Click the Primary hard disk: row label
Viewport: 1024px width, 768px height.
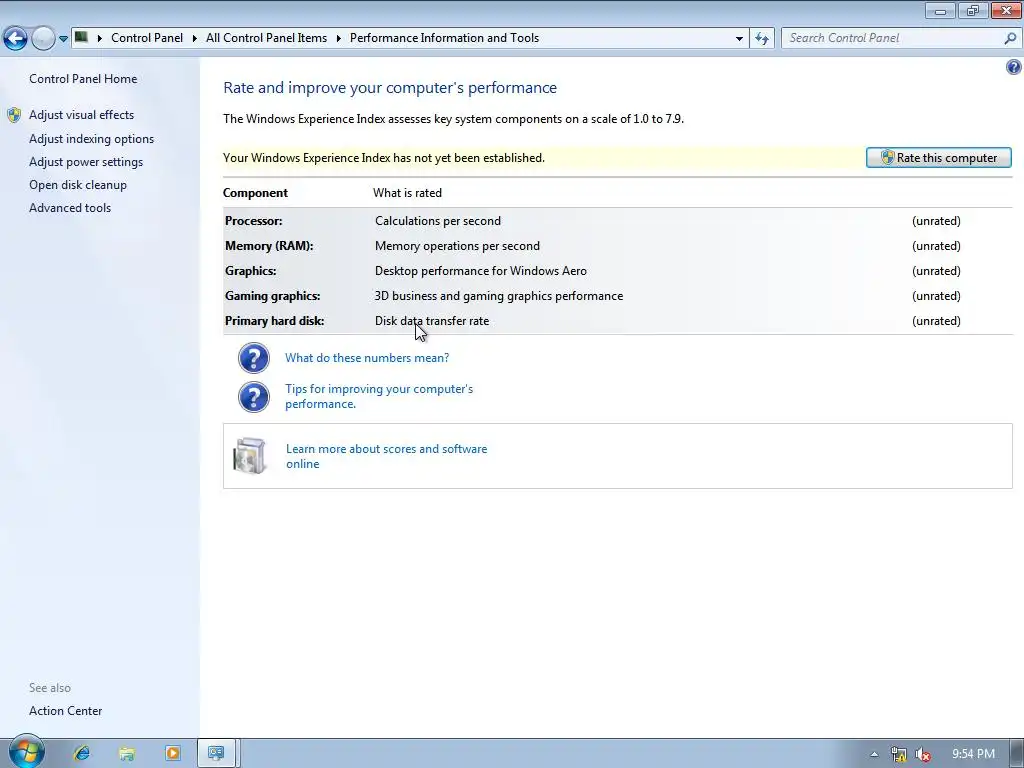pyautogui.click(x=274, y=321)
